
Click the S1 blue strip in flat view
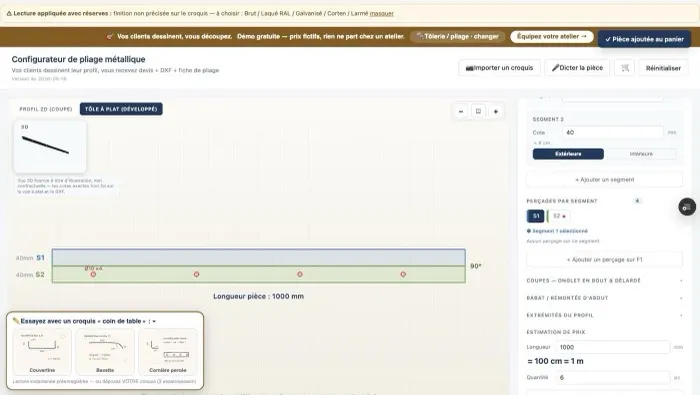258,258
